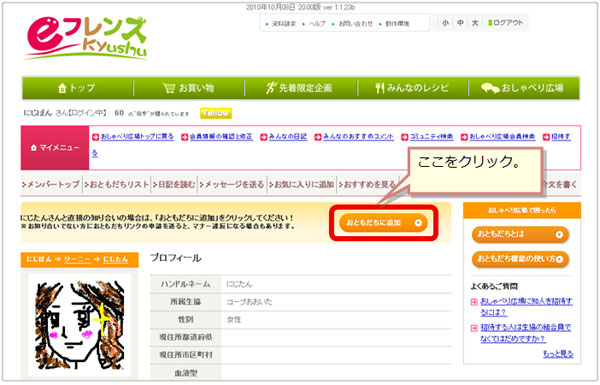Open 会員情報の確認と修正 link
Viewport: 600px width, 385px height.
pos(221,137)
